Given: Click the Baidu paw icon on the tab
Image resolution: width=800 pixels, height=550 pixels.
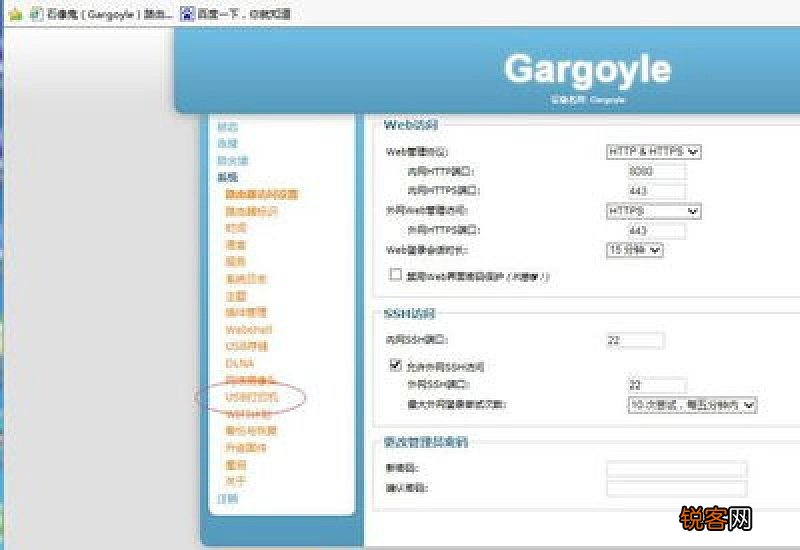Looking at the screenshot, I should [187, 14].
